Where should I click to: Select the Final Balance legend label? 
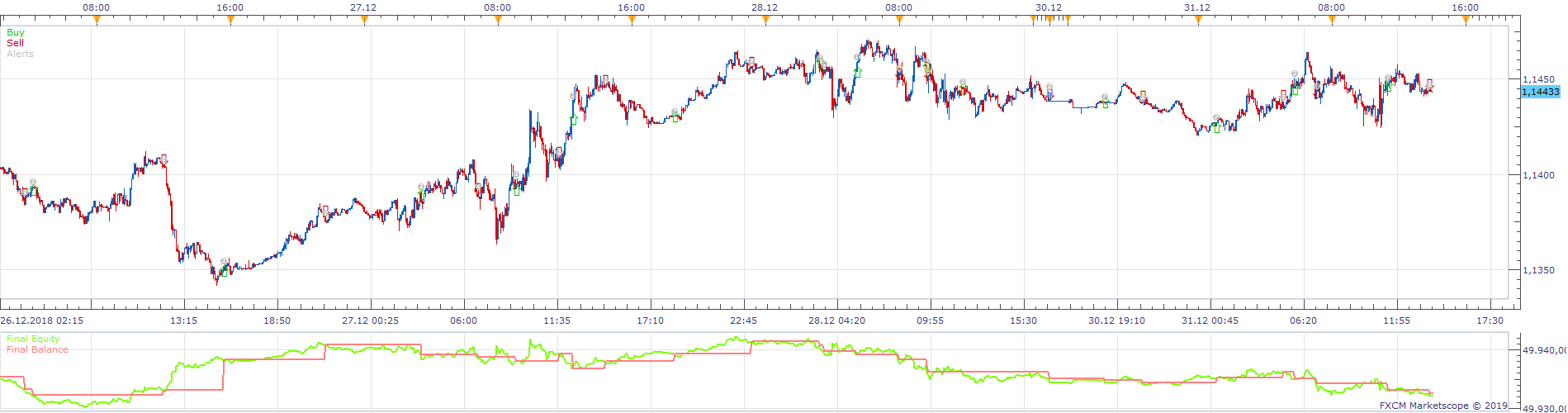[37, 349]
